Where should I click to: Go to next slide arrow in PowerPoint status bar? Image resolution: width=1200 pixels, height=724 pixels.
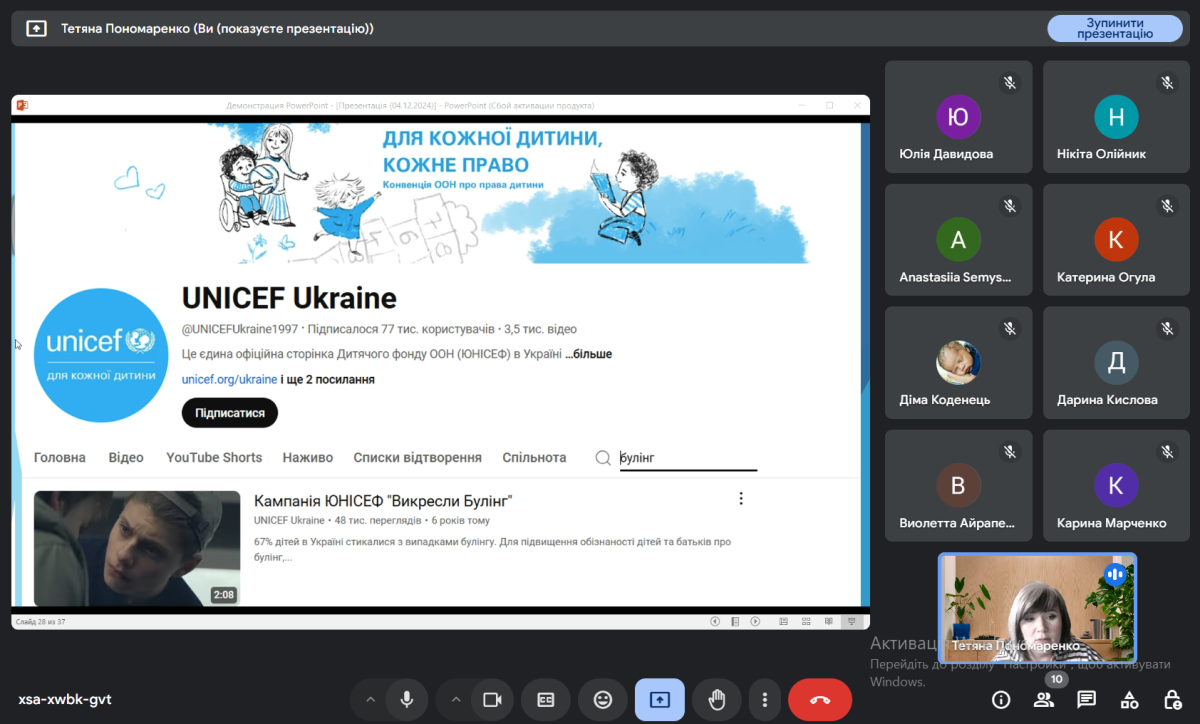pyautogui.click(x=755, y=621)
